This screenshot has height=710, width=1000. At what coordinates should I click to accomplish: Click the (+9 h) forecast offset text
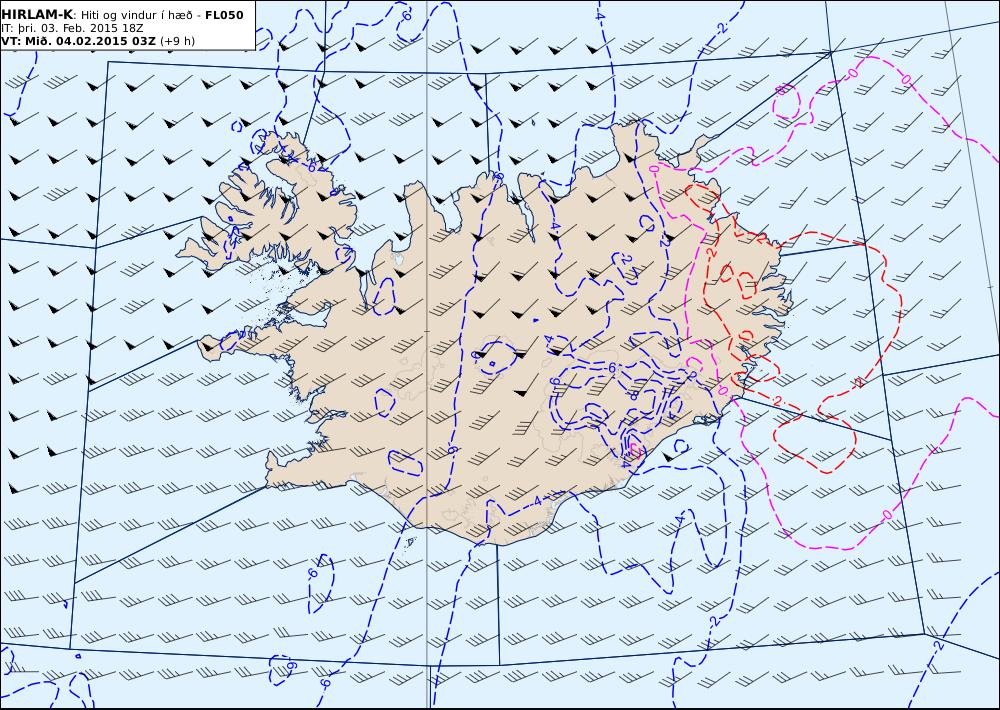click(x=177, y=41)
